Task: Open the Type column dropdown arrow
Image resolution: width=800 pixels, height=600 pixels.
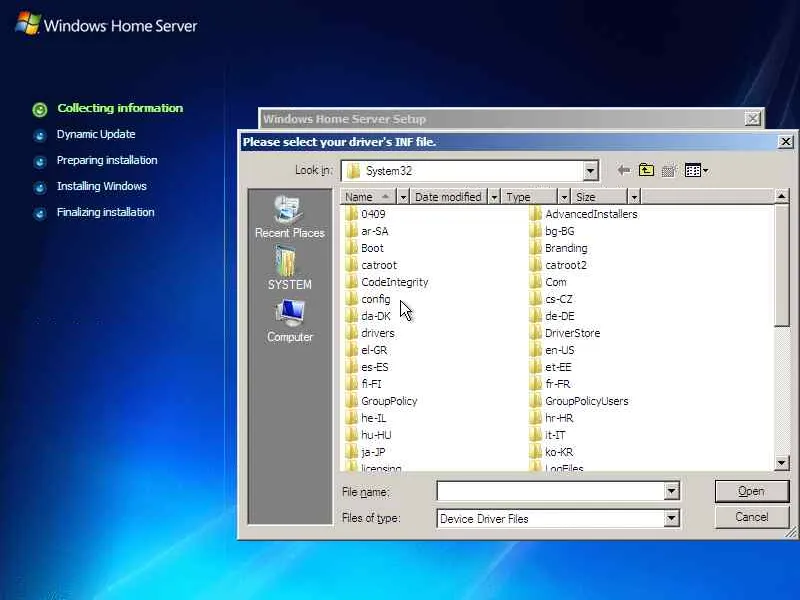Action: [564, 197]
